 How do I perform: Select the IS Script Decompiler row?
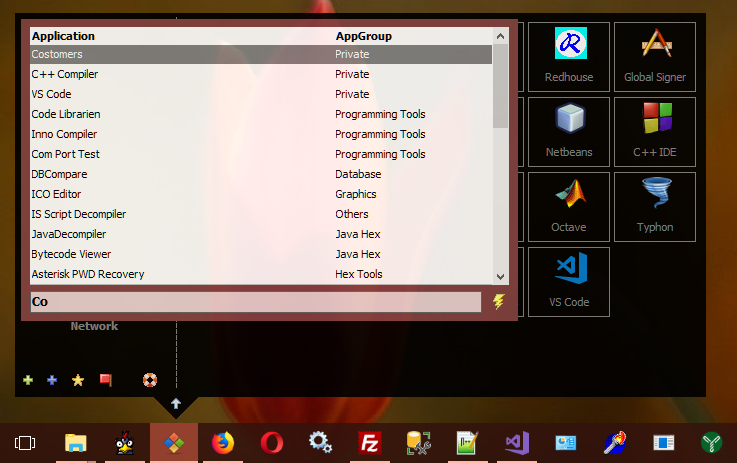click(x=261, y=214)
